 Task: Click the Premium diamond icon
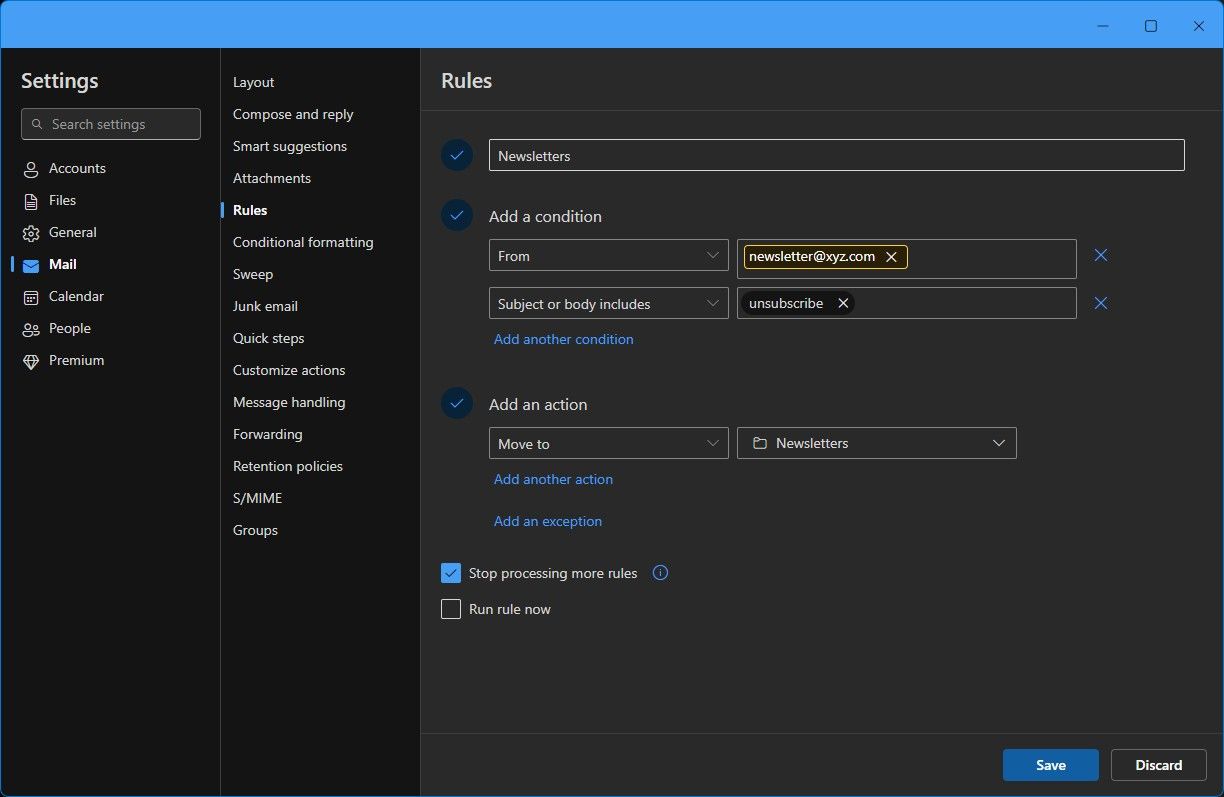pos(31,361)
